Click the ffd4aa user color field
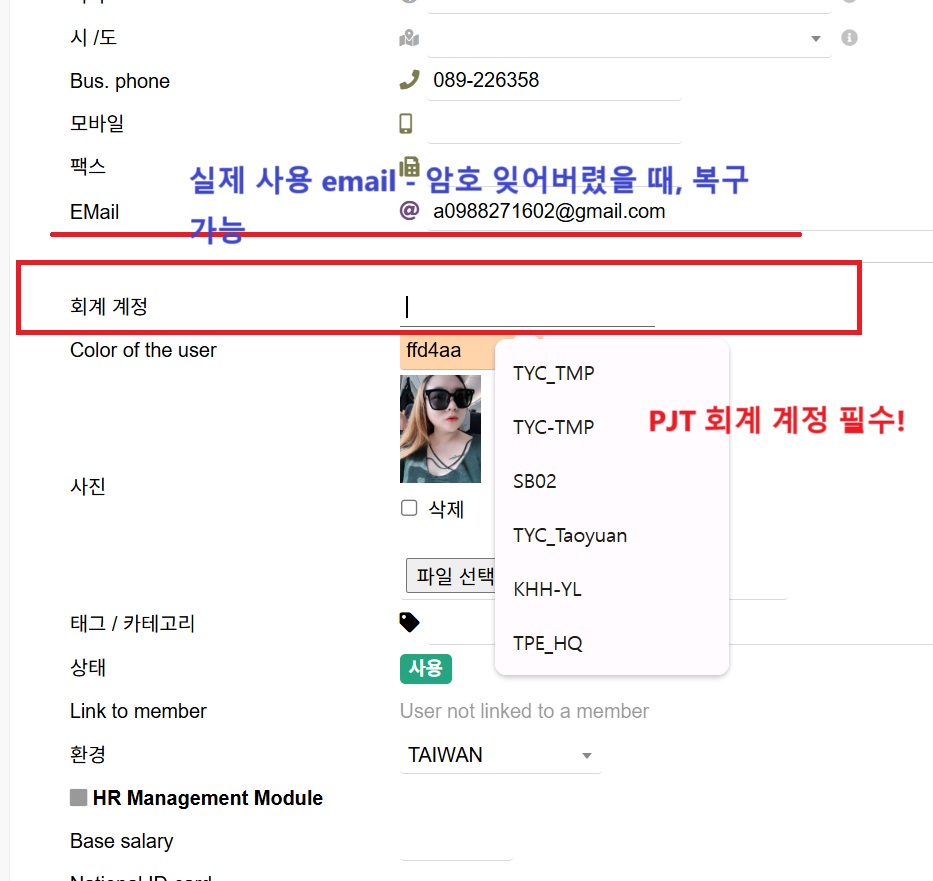The width and height of the screenshot is (933, 881). pyautogui.click(x=445, y=351)
